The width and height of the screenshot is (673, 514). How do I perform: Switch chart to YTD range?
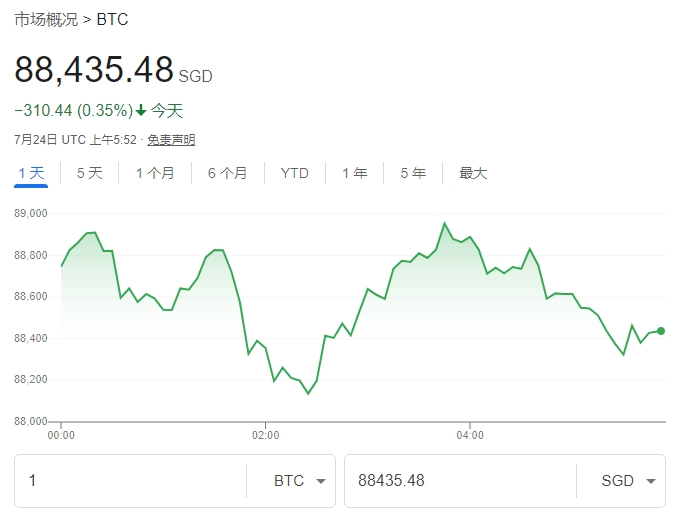click(x=295, y=173)
